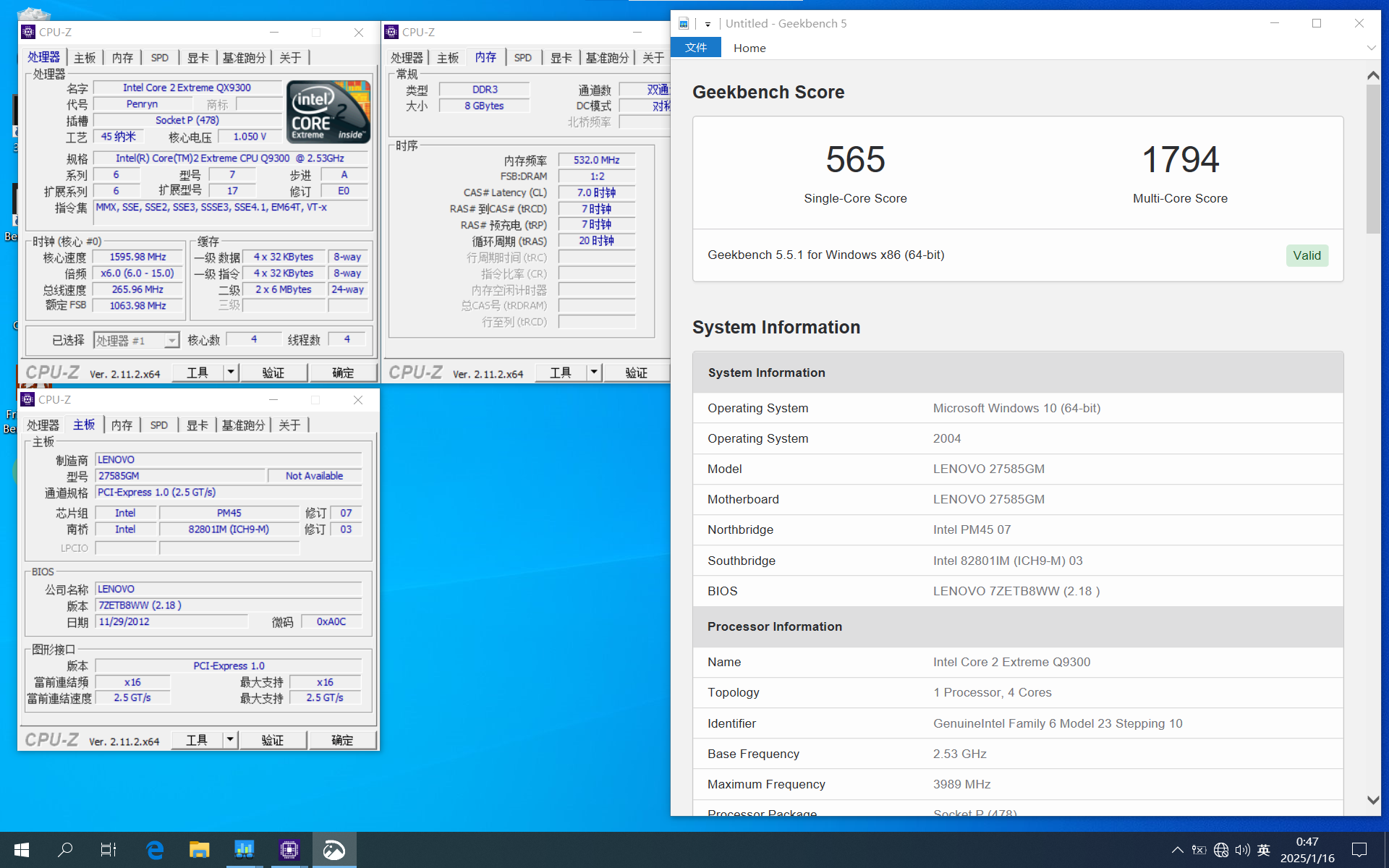
Task: Open 显卡 tab in bottom CPU-Z window
Action: click(x=197, y=425)
